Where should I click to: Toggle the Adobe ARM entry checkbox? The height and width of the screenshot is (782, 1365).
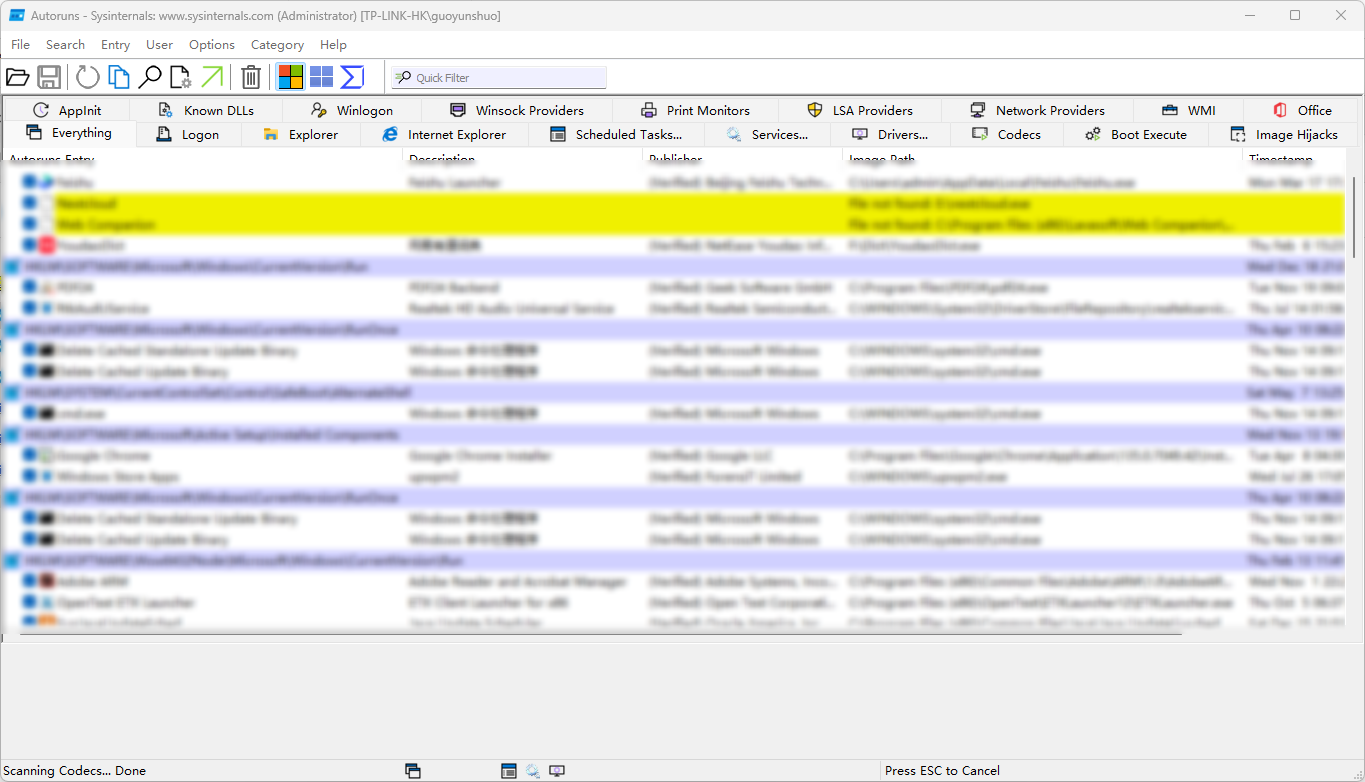click(30, 581)
